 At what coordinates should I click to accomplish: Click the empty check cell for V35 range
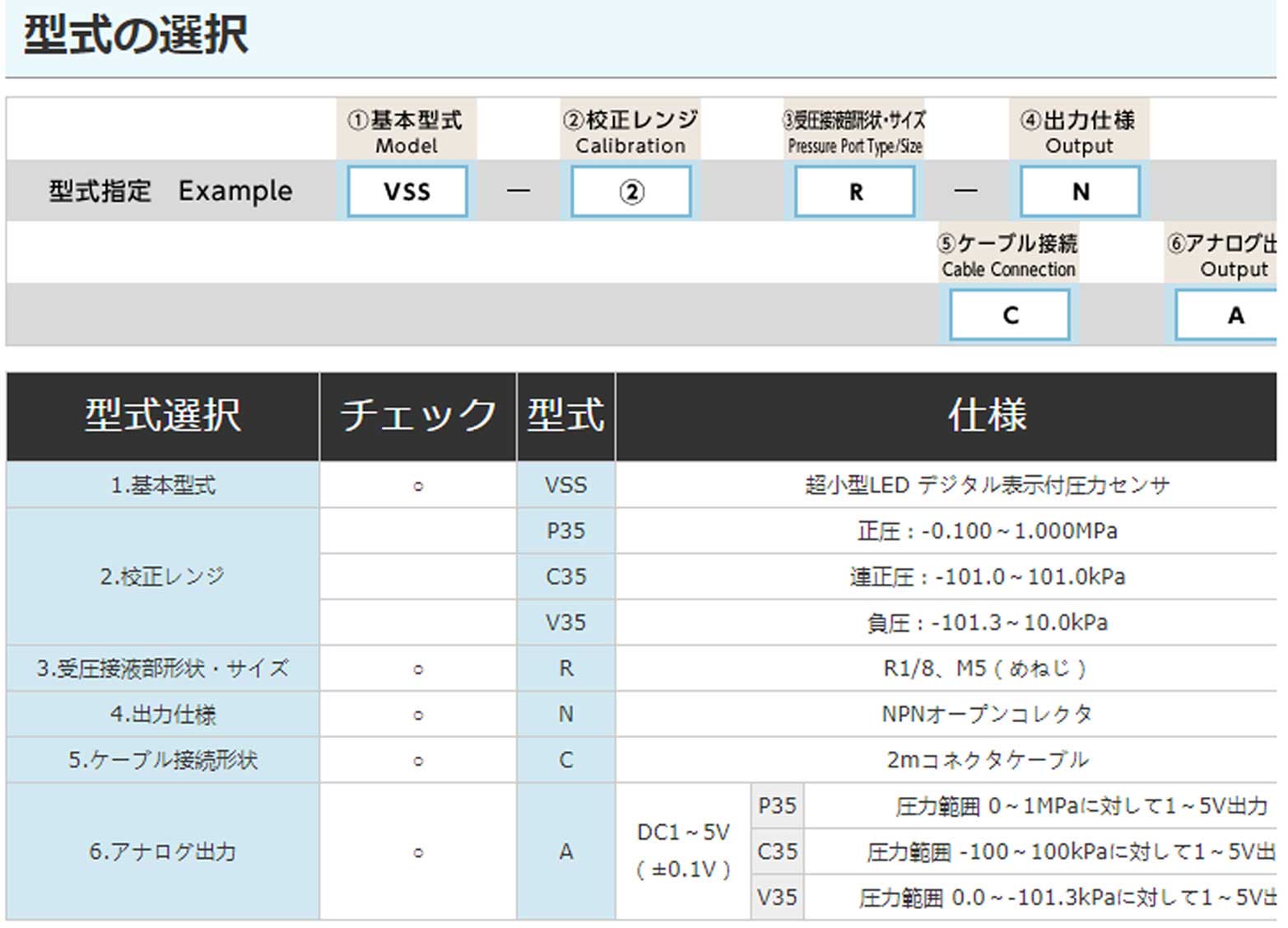click(x=418, y=623)
